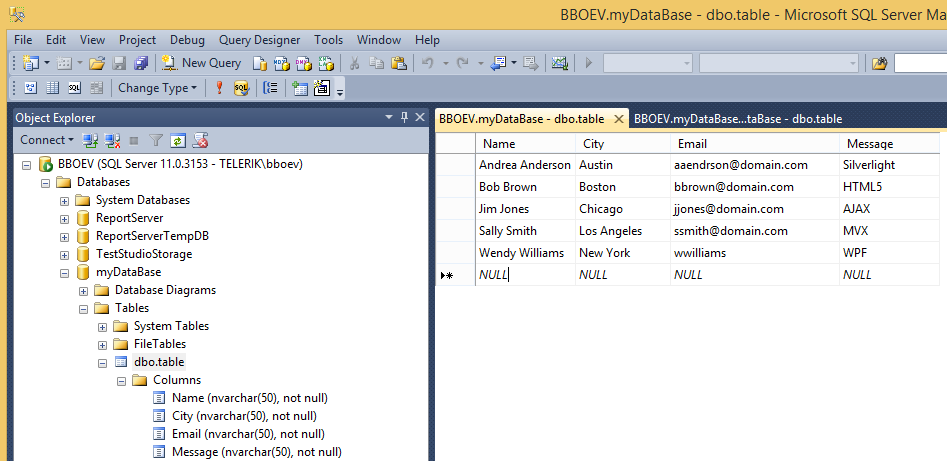Open the File menu
947x461 pixels.
click(x=23, y=40)
